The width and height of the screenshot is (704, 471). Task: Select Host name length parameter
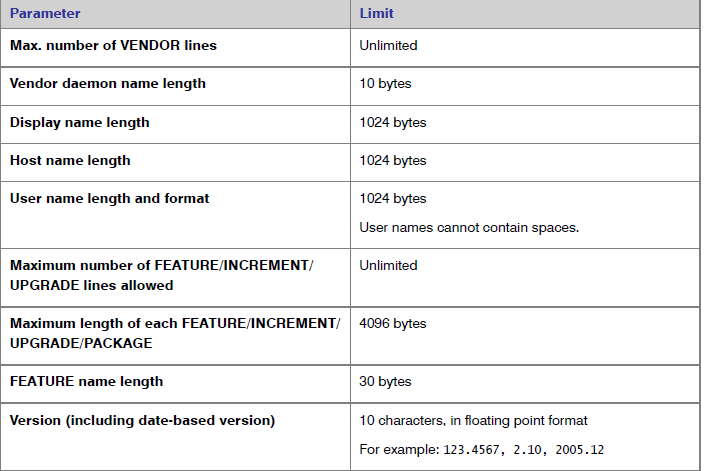coord(70,160)
